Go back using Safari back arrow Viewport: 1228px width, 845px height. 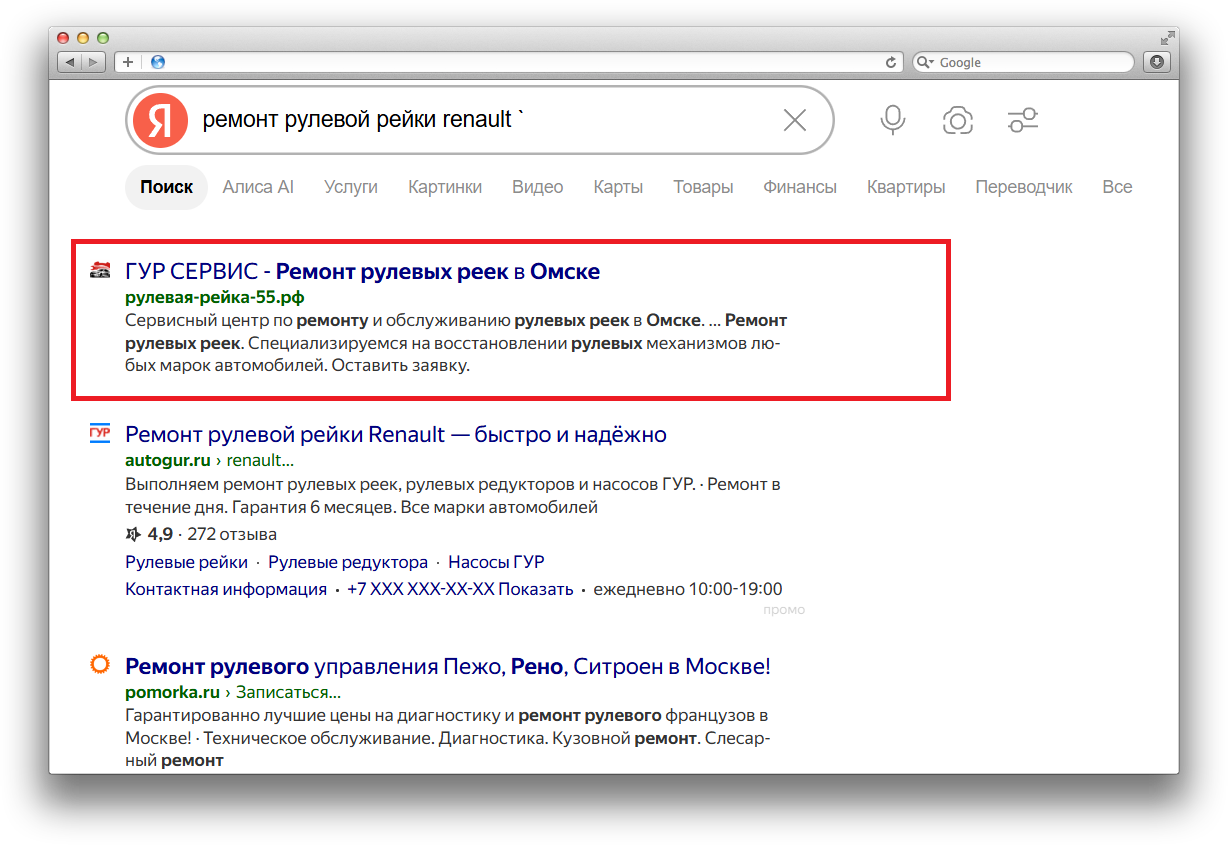click(70, 62)
